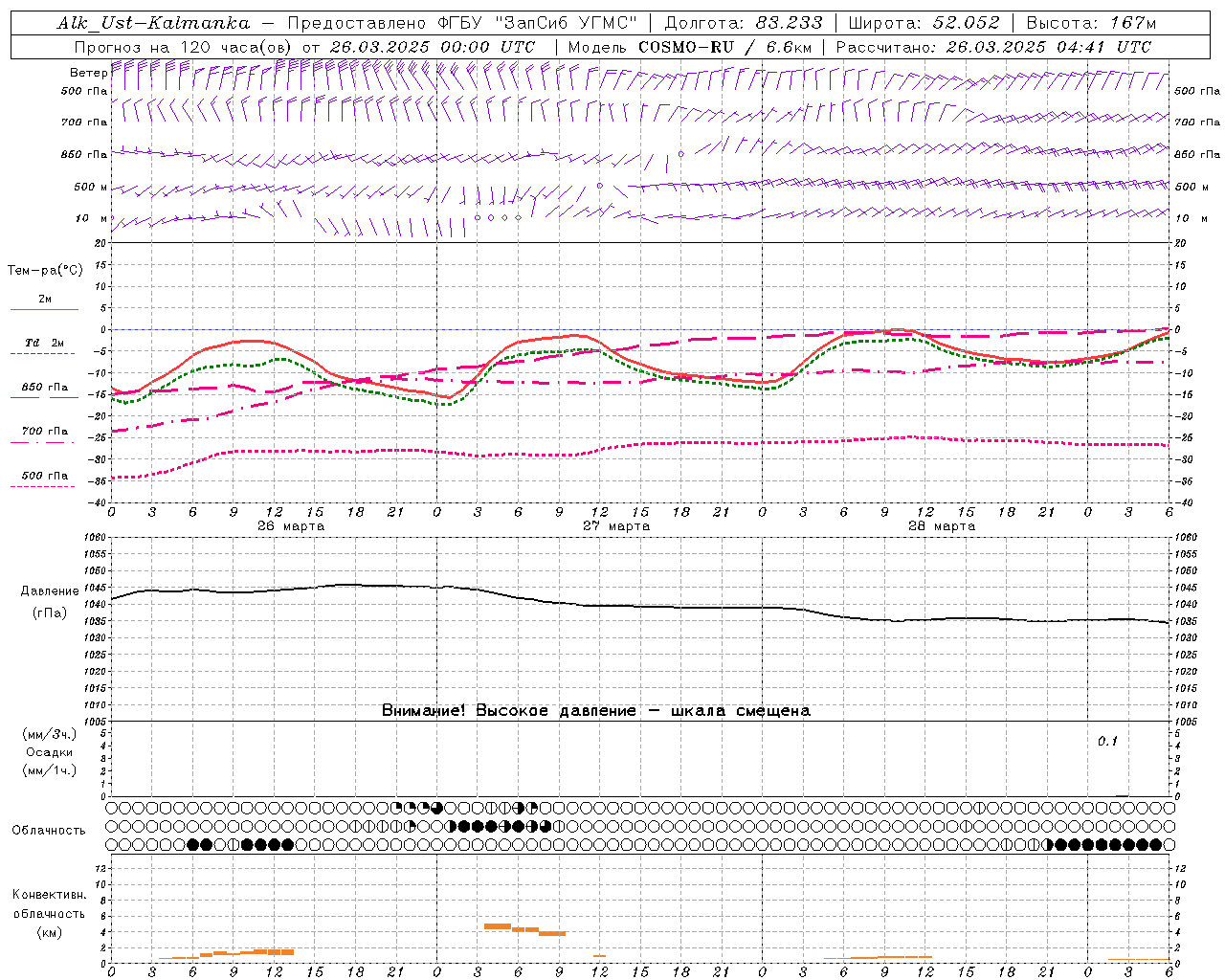
Task: Click the solid line sample under '2м'
Action: [x=44, y=309]
